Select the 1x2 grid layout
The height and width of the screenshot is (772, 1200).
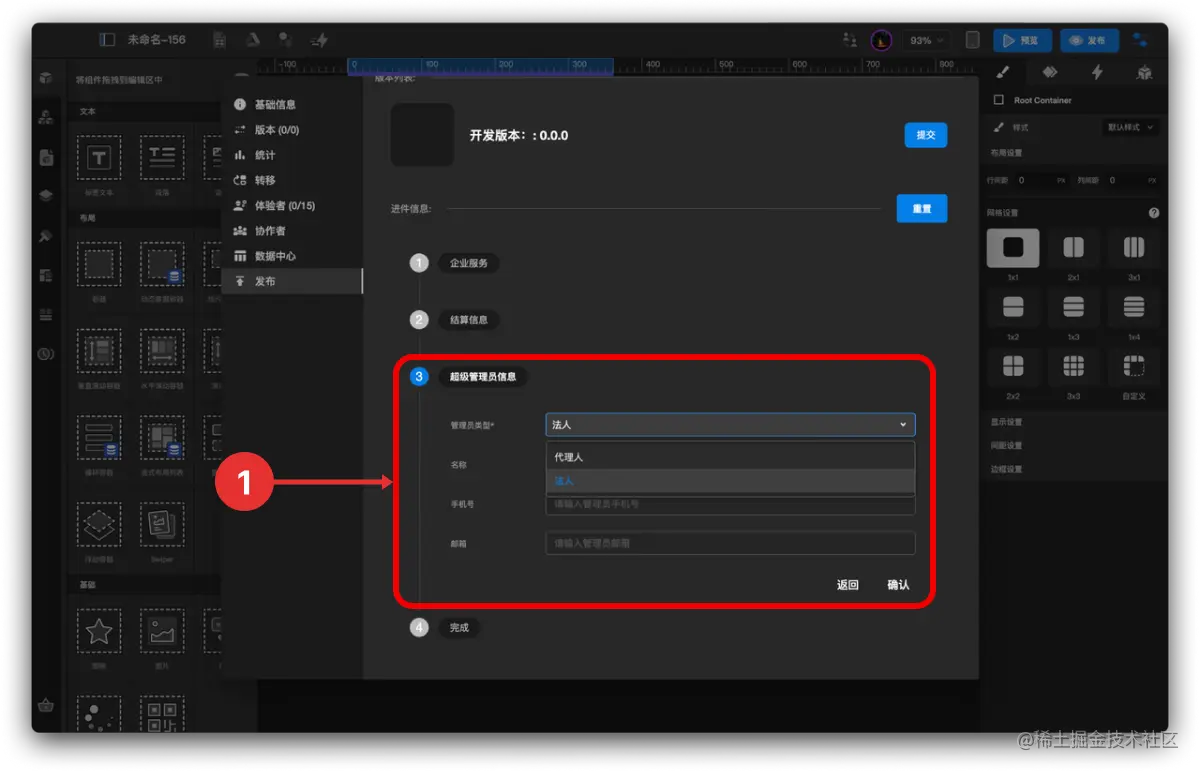(1013, 307)
